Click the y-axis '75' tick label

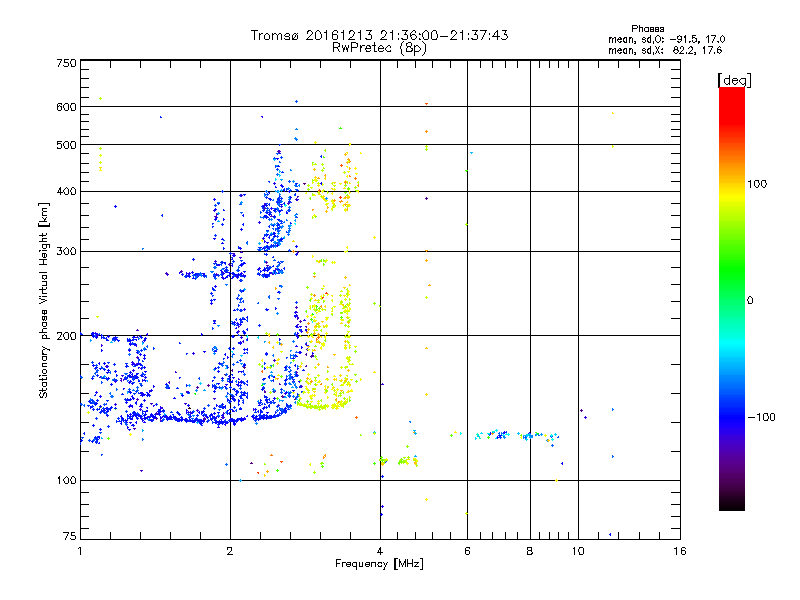pyautogui.click(x=70, y=536)
